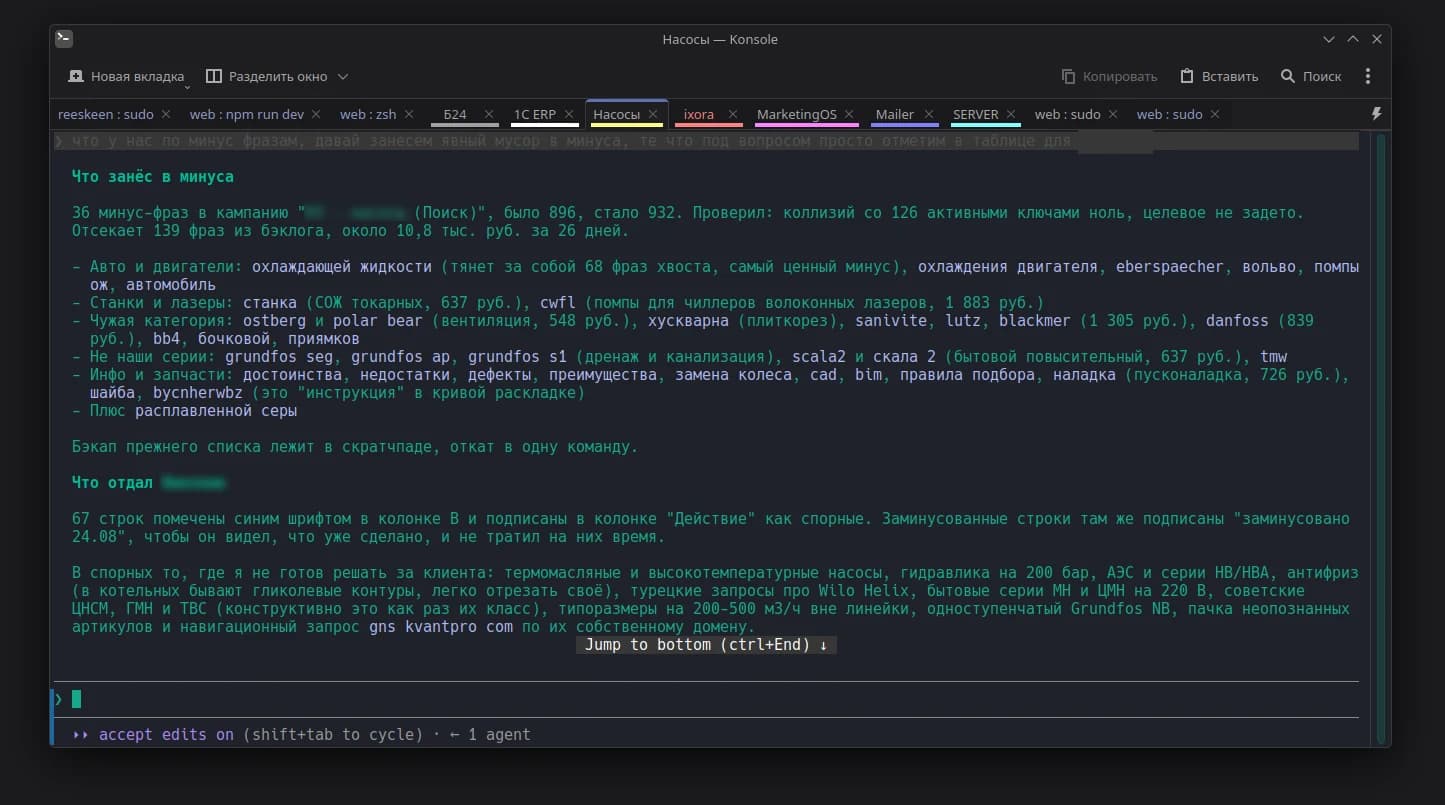Close the Б24 tab
1445x805 pixels.
click(x=489, y=114)
